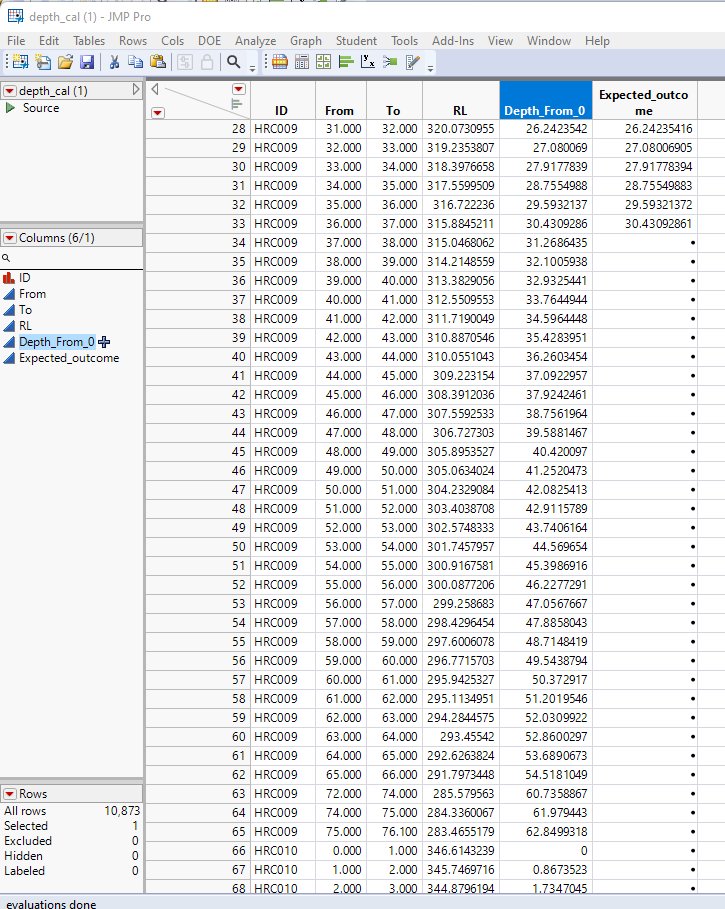Click the New Data Table toolbar icon

point(21,62)
